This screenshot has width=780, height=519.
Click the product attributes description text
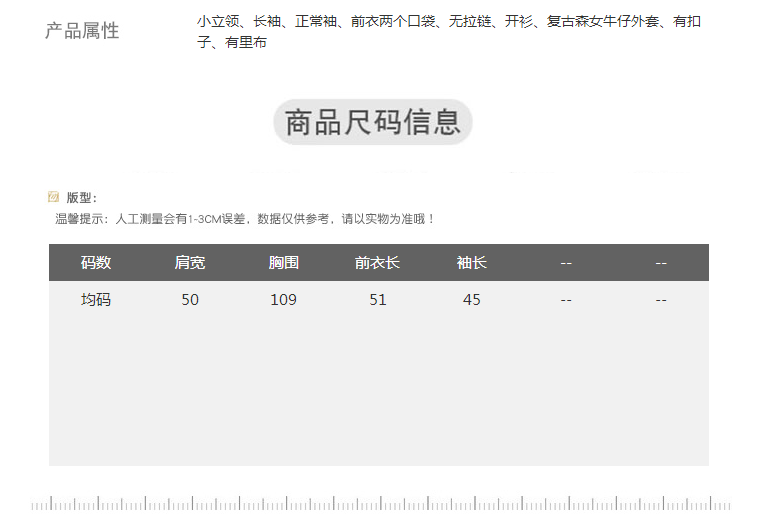pos(448,31)
